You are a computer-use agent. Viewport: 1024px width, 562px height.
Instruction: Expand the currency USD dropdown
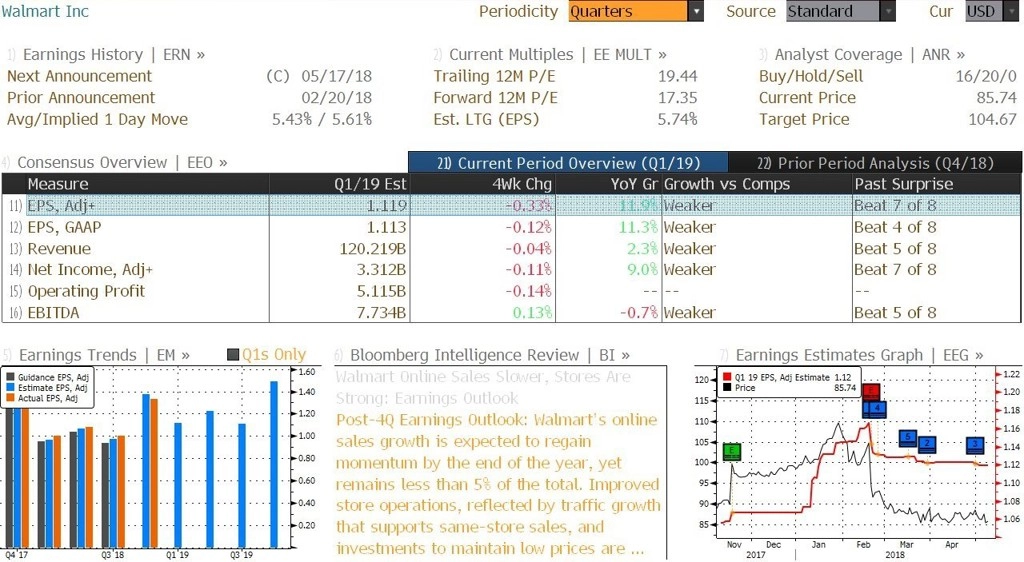(x=1011, y=11)
